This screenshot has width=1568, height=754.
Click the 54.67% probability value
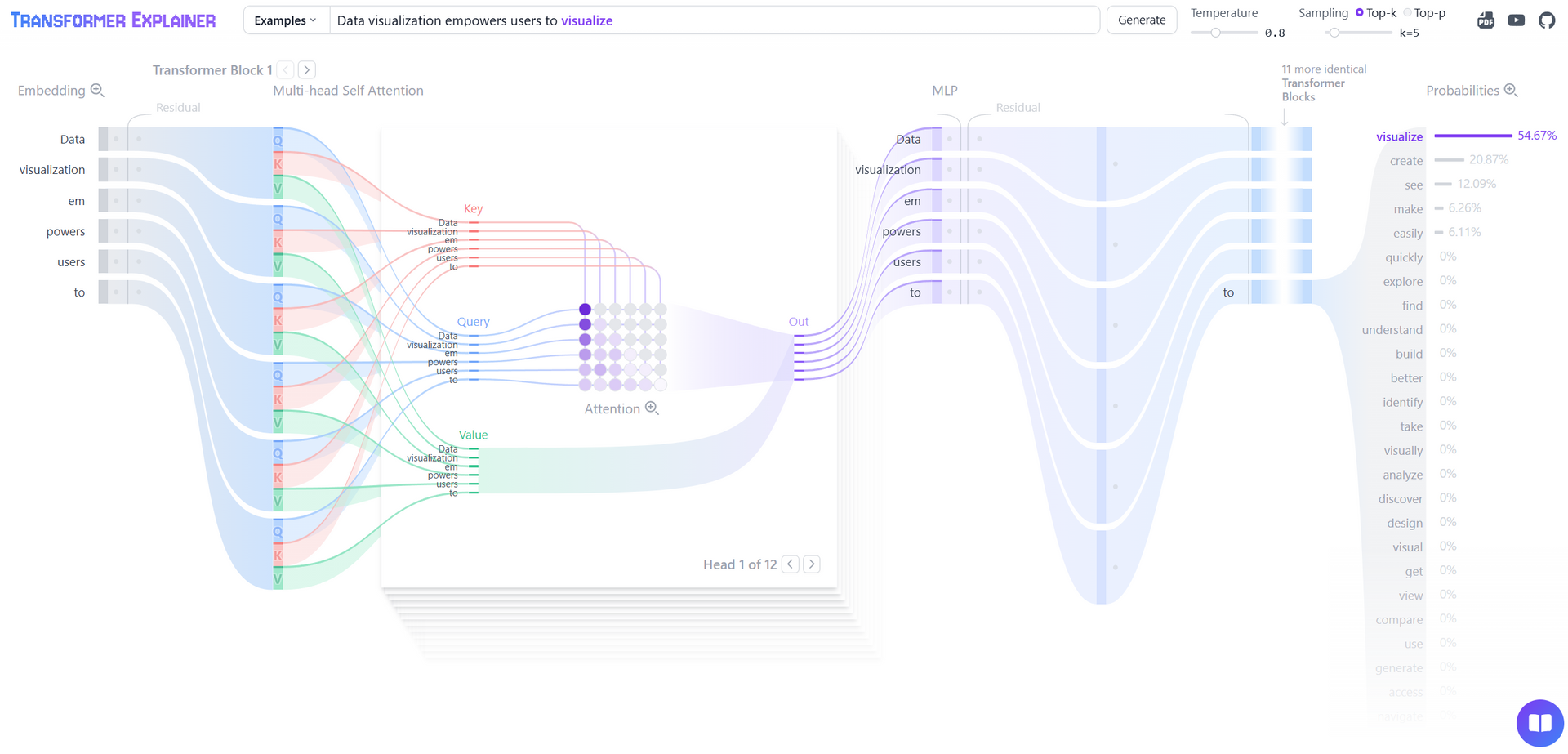(1537, 135)
